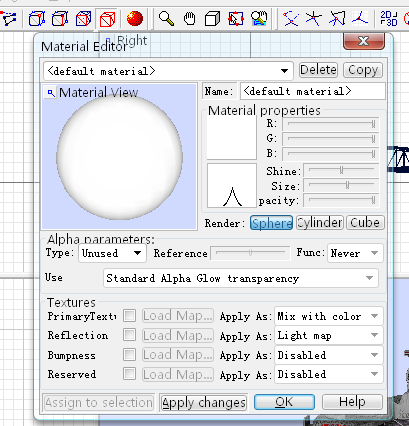Check the Bumpness texture checkbox
409x426 pixels.
click(x=129, y=355)
